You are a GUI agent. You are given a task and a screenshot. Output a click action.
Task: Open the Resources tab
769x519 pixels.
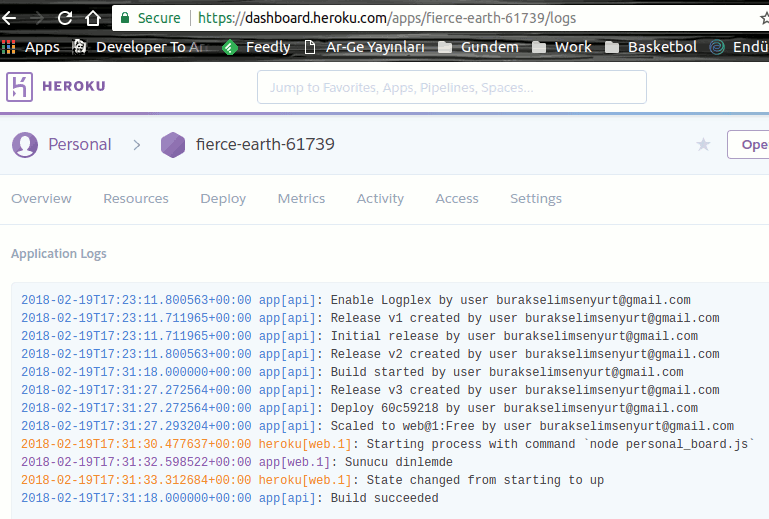pyautogui.click(x=136, y=199)
